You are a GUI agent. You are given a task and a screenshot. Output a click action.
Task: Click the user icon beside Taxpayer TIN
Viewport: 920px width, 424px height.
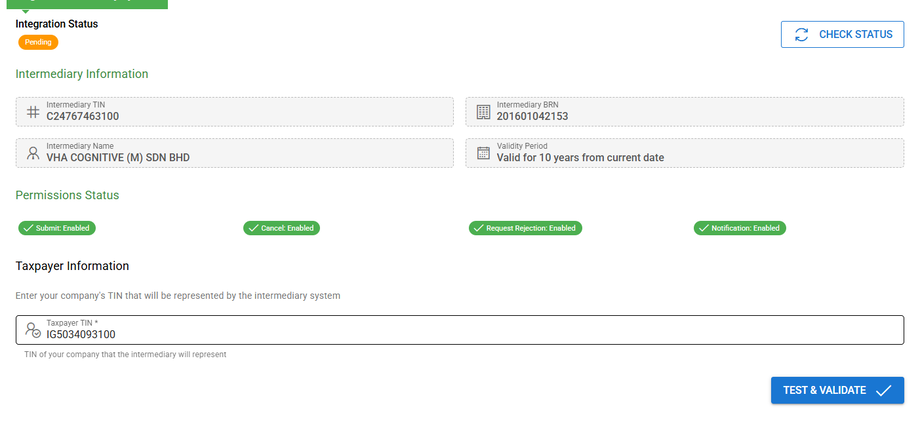33,330
